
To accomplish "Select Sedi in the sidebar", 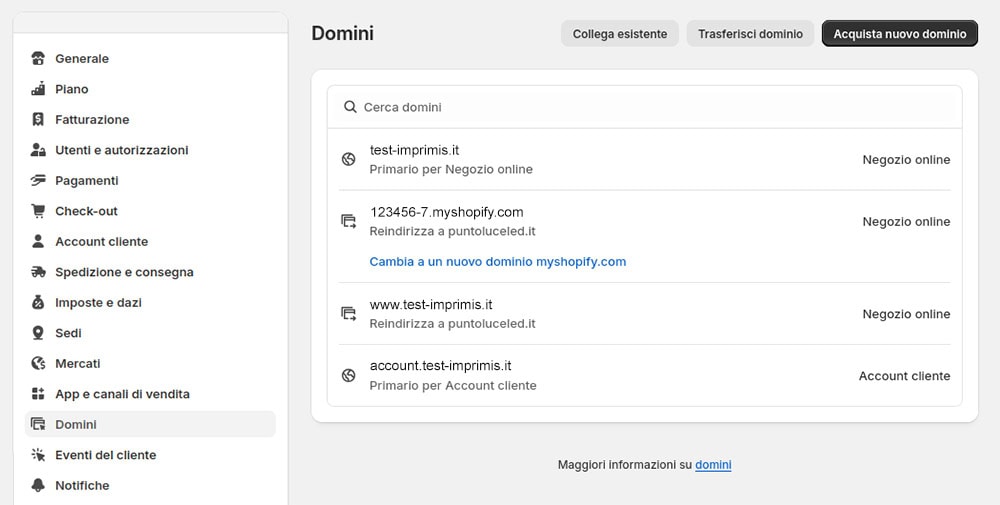I will [x=150, y=333].
